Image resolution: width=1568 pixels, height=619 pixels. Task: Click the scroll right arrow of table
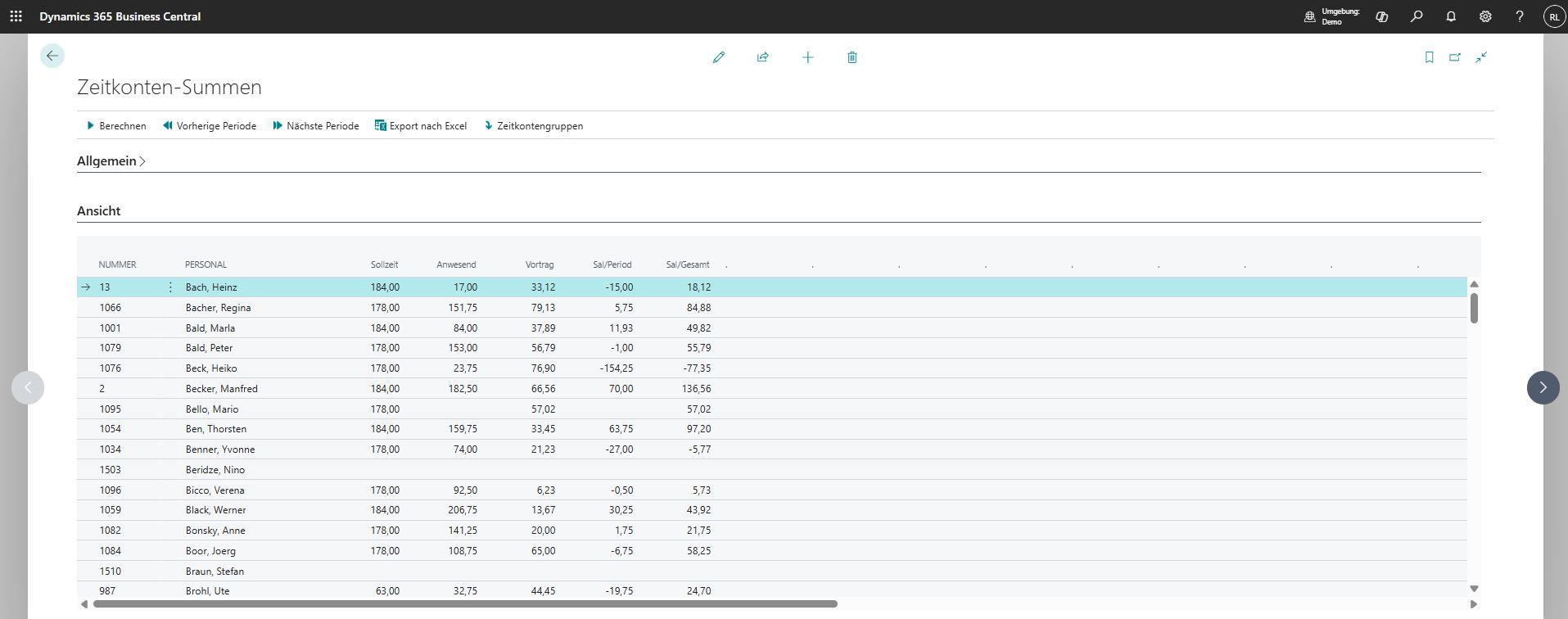[x=1474, y=604]
